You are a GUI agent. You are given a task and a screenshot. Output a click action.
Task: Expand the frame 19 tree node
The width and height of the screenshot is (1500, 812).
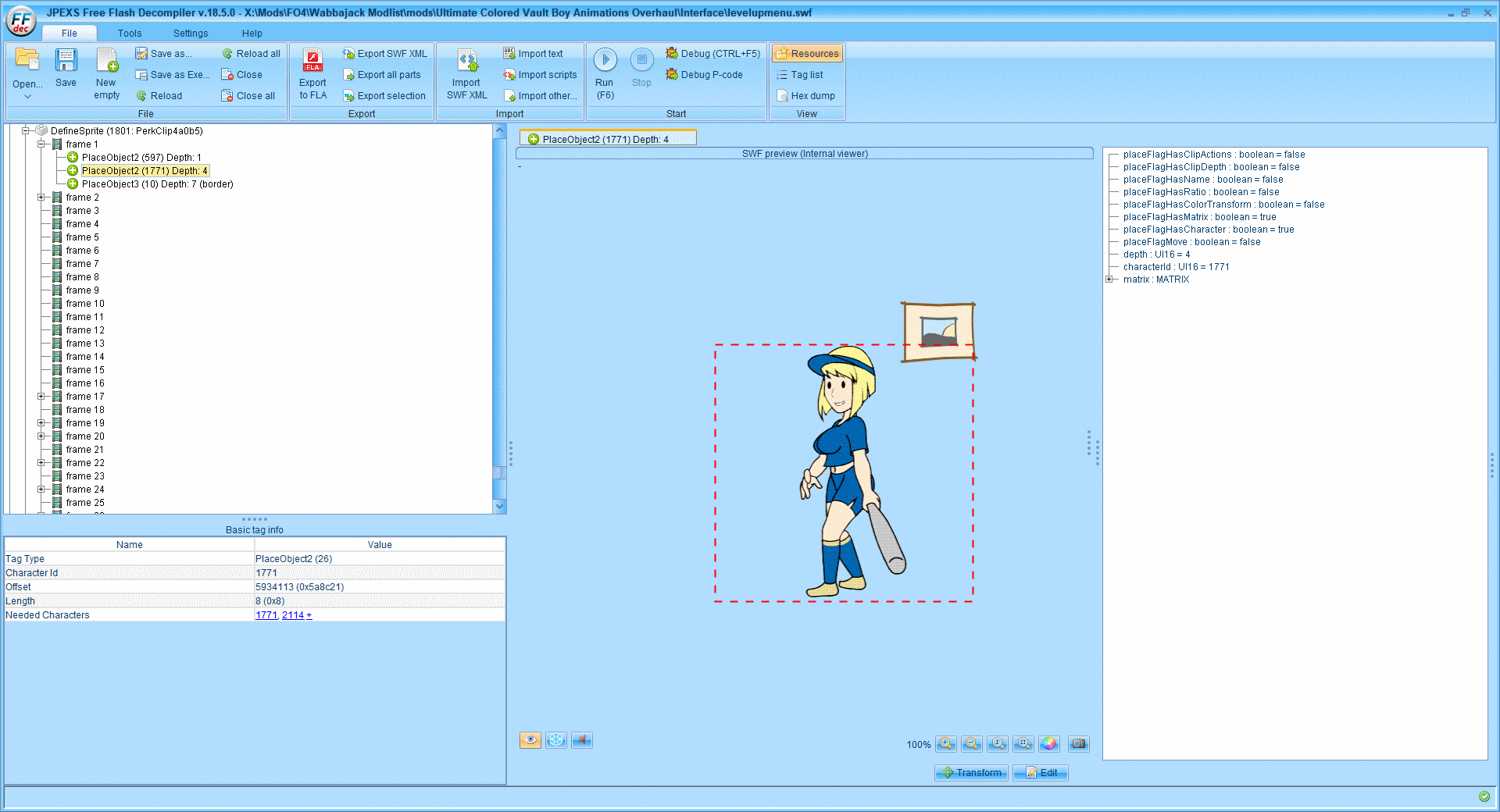(41, 423)
